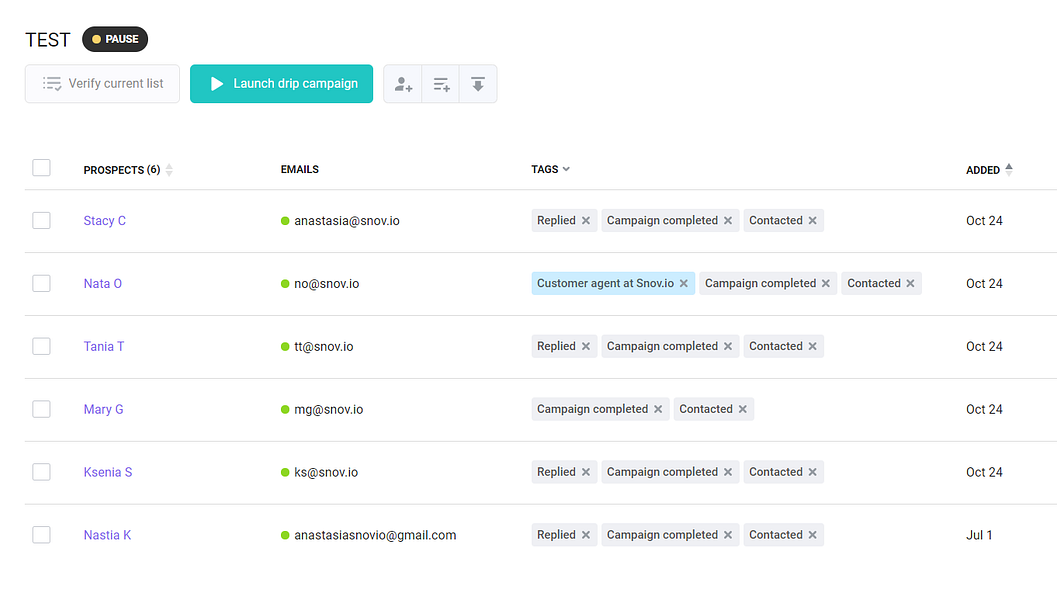Screen dimensions: 1057x600
Task: Tick the checkbox next to Ksenia S
Action: tap(41, 472)
